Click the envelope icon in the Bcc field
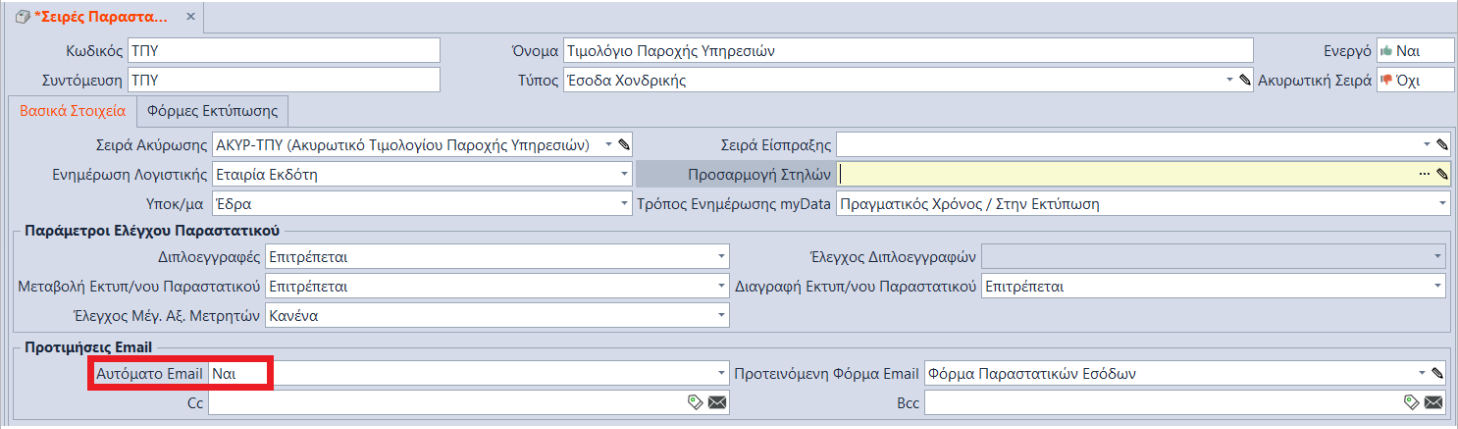Image resolution: width=1458 pixels, height=429 pixels. click(x=1433, y=402)
